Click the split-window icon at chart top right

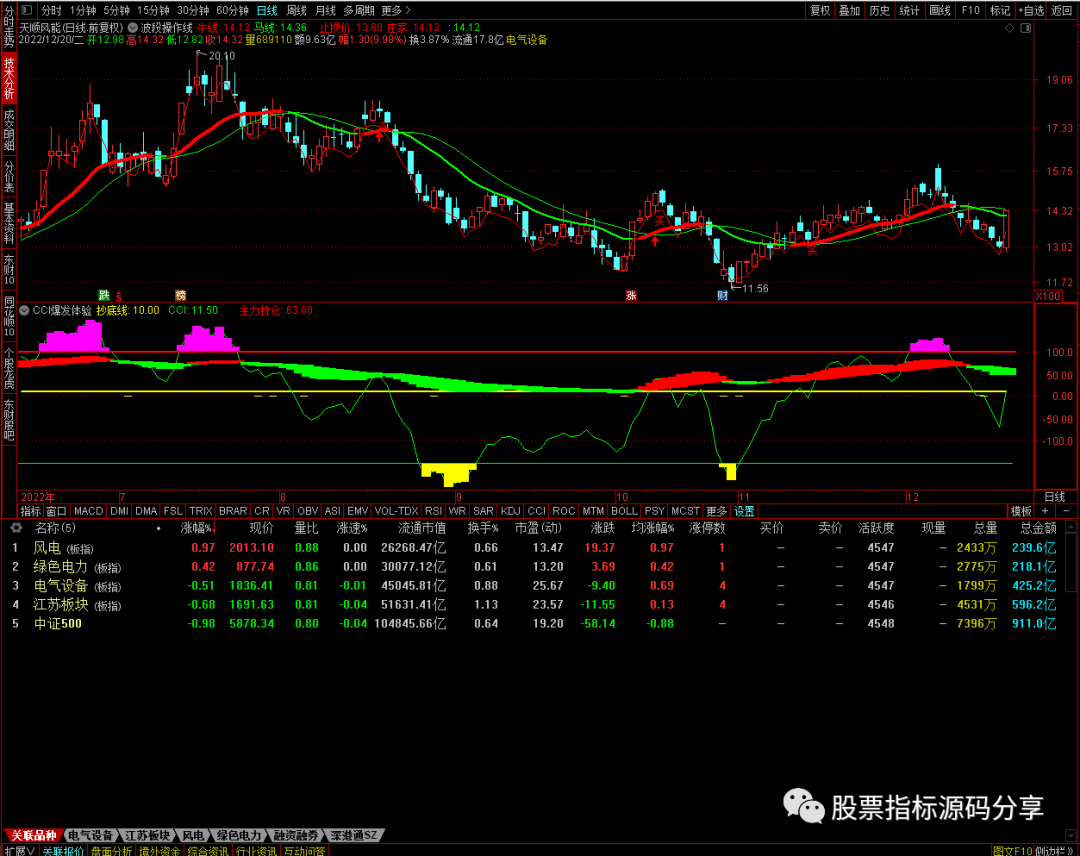pyautogui.click(x=1026, y=28)
